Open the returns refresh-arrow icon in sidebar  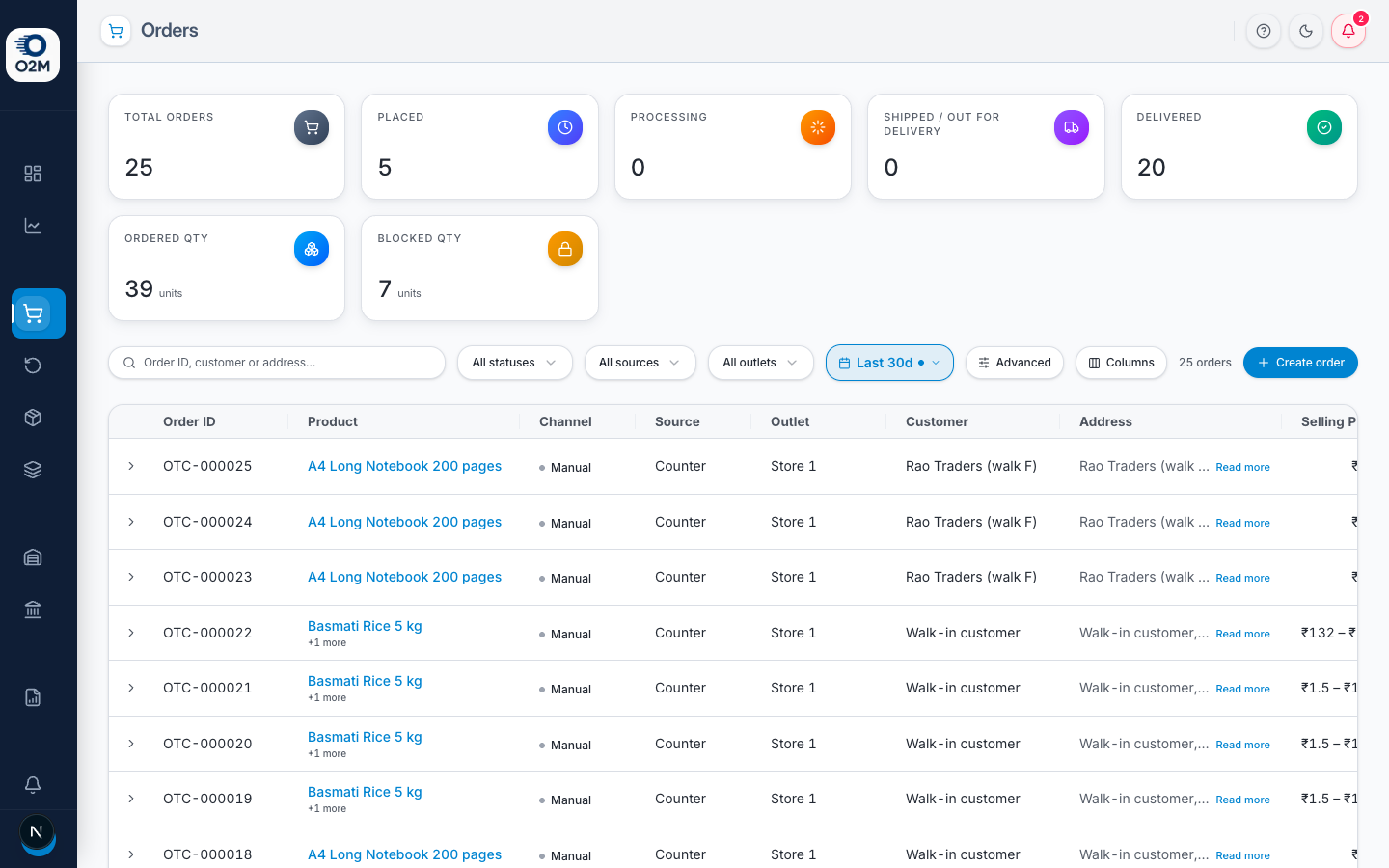(x=33, y=366)
